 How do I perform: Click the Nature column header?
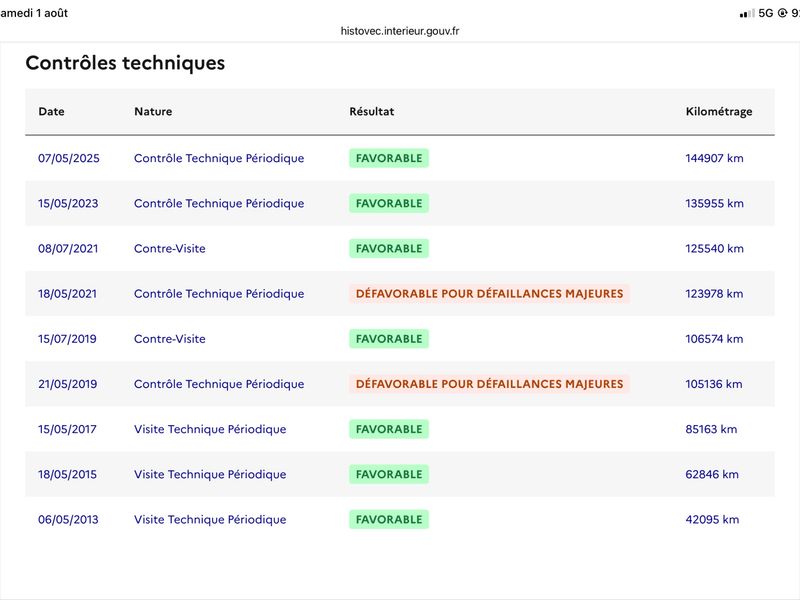click(x=153, y=111)
